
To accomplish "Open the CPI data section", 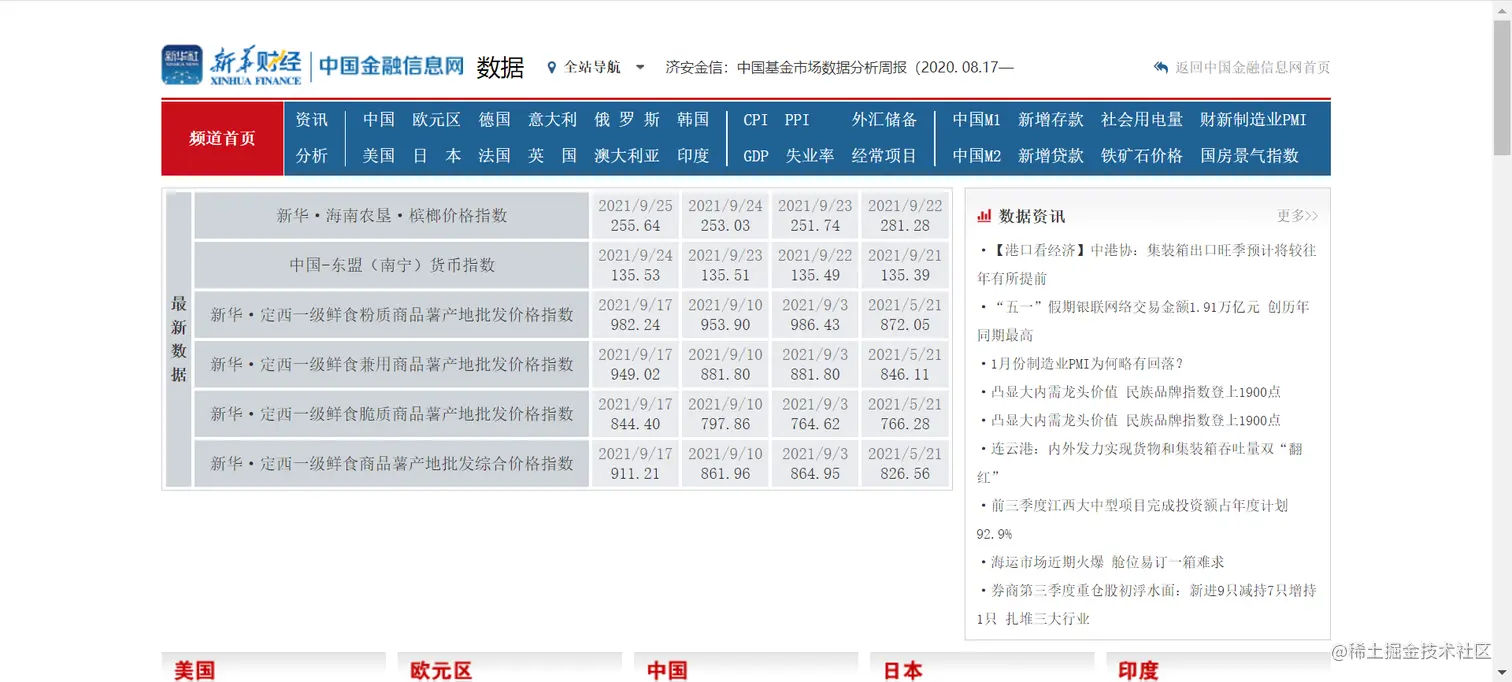I will 754,119.
